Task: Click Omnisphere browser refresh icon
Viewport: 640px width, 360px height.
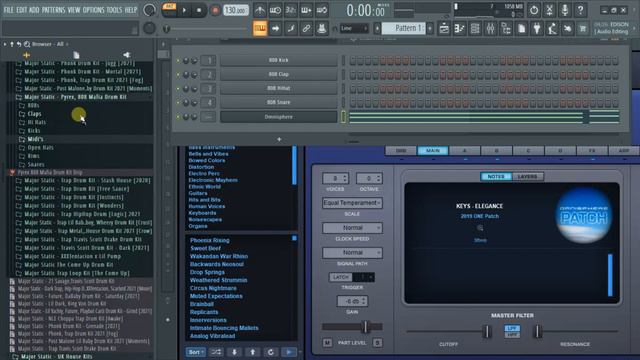Action: 271,352
